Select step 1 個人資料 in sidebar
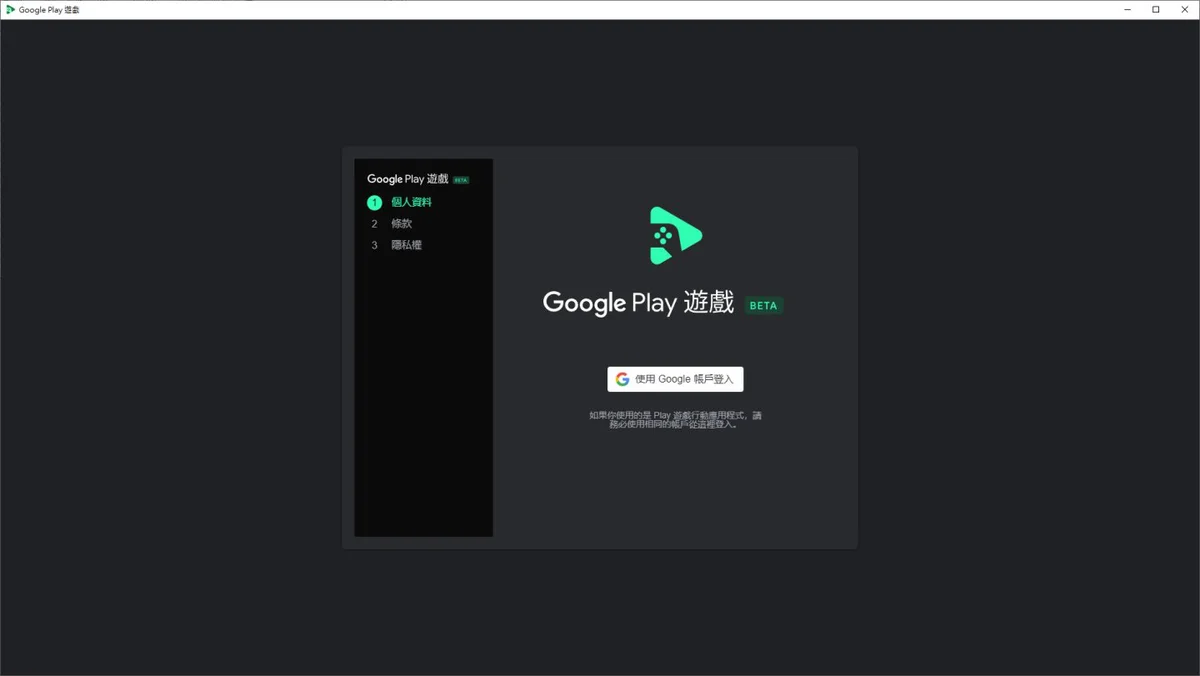 400,202
